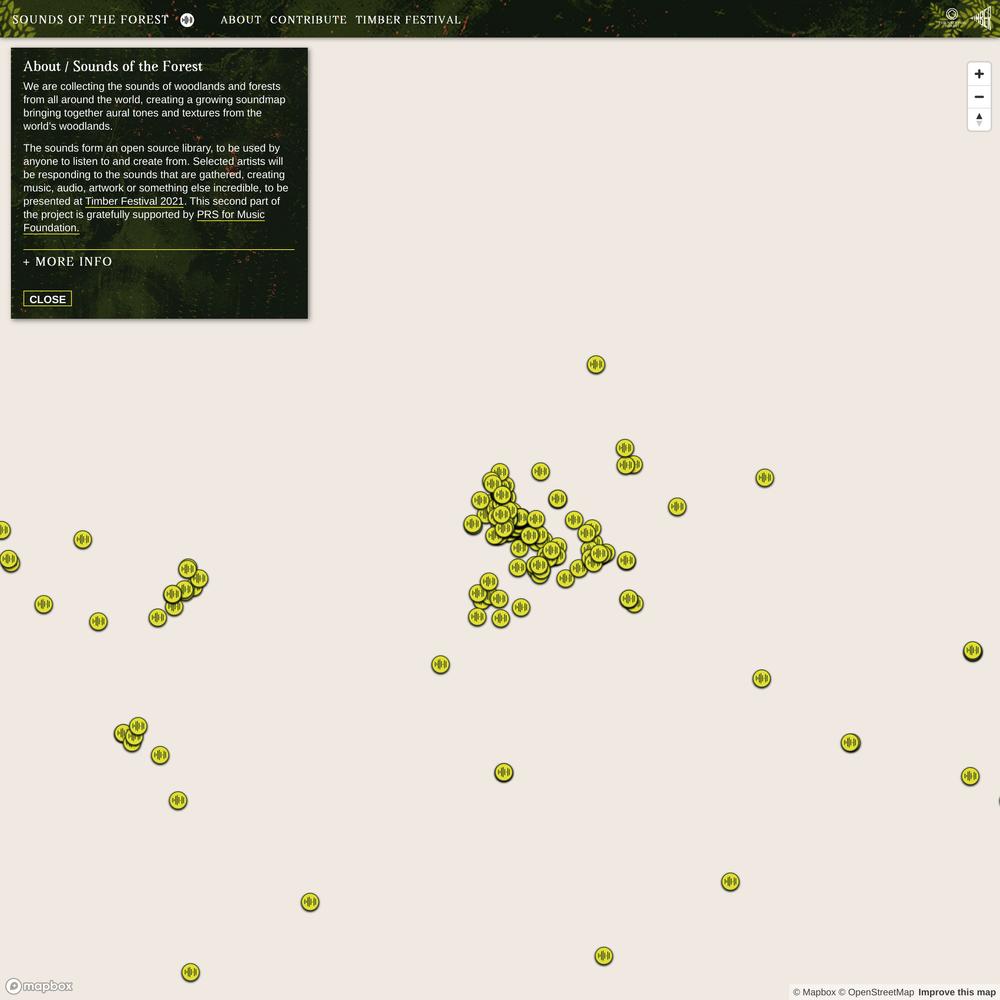Viewport: 1000px width, 1000px height.
Task: Click the Mapbox logo in the map corner
Action: point(40,986)
